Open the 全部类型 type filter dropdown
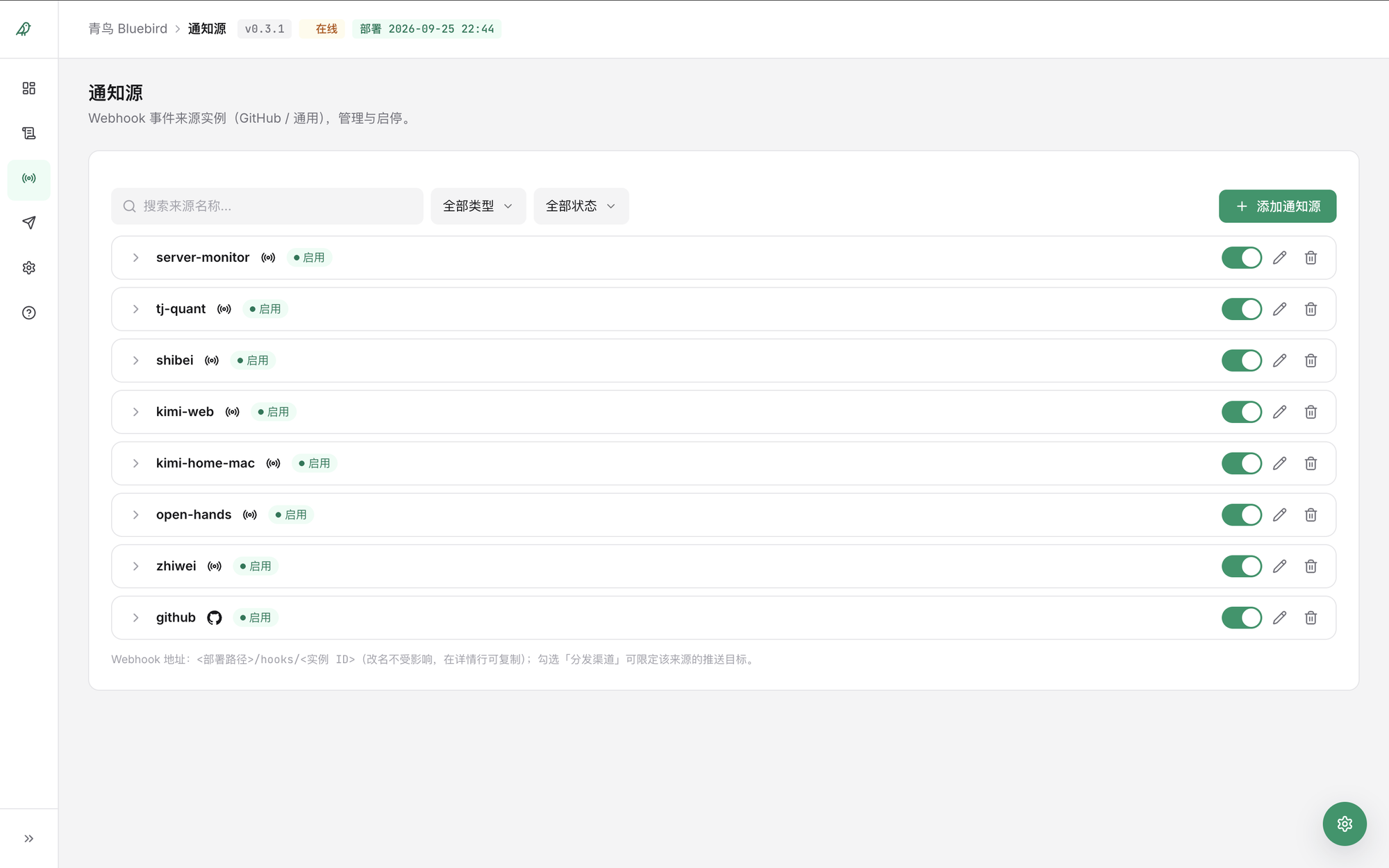1389x868 pixels. click(479, 206)
